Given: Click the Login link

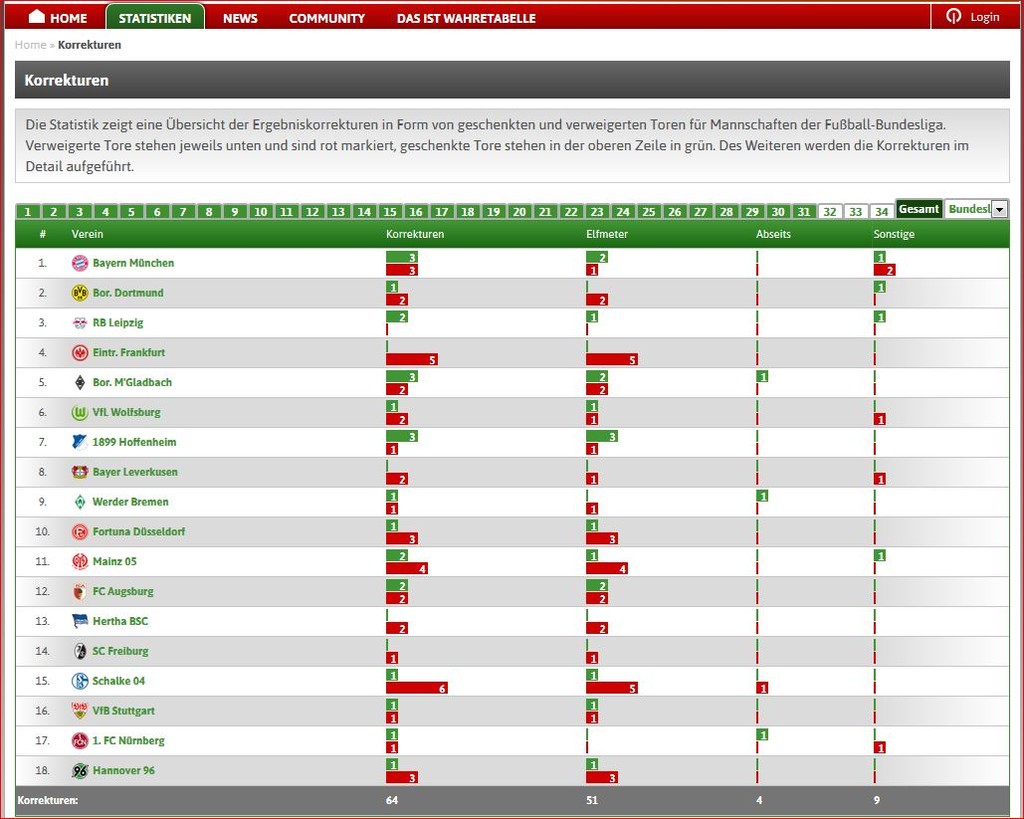Looking at the screenshot, I should (985, 17).
